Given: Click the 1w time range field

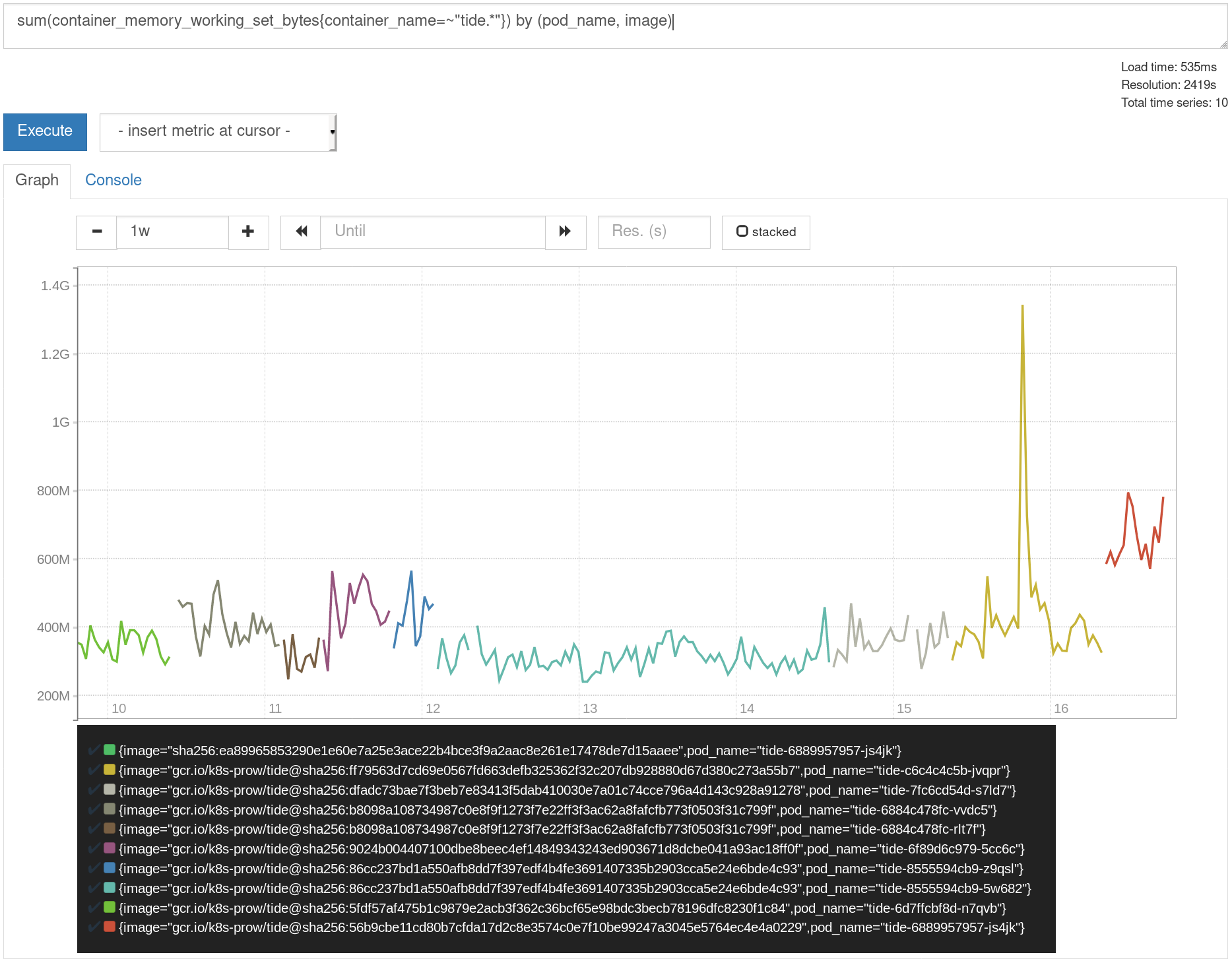Looking at the screenshot, I should [x=173, y=232].
